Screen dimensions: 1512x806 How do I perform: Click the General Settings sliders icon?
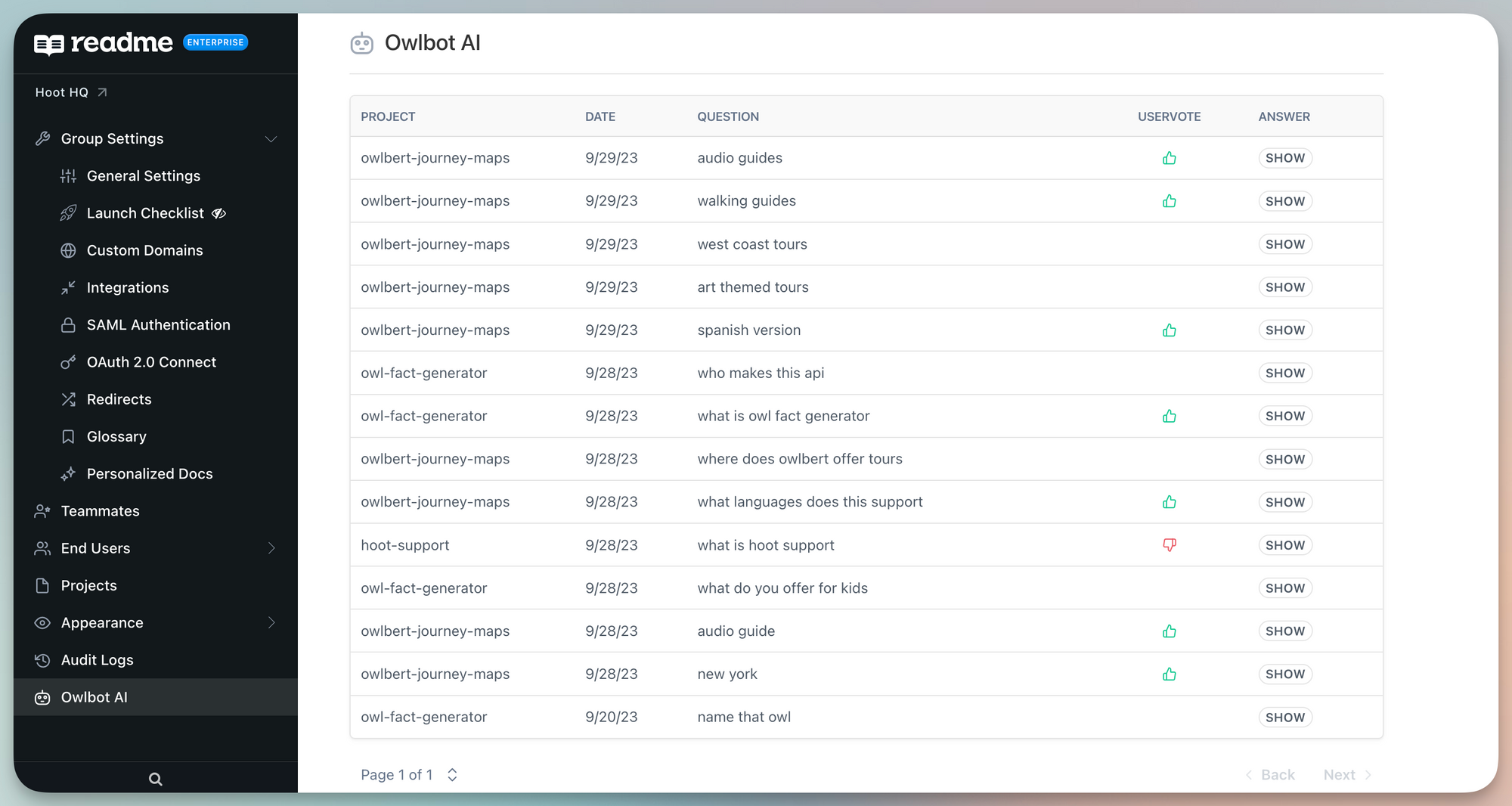[68, 176]
